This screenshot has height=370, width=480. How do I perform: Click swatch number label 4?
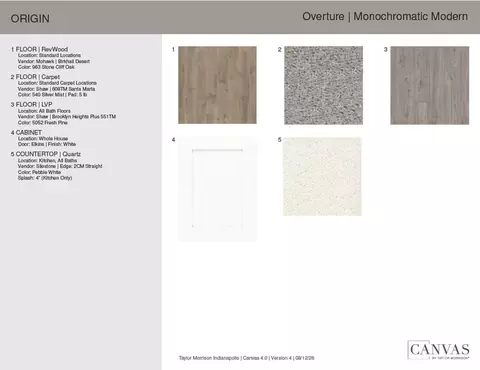point(173,140)
